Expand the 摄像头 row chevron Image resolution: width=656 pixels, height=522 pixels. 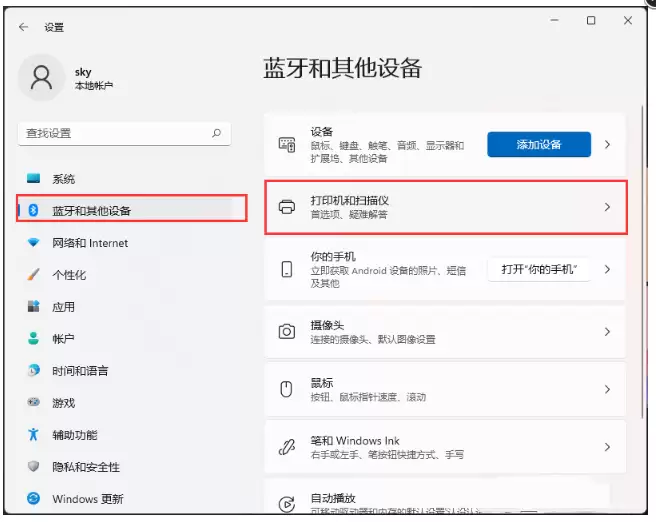click(607, 332)
